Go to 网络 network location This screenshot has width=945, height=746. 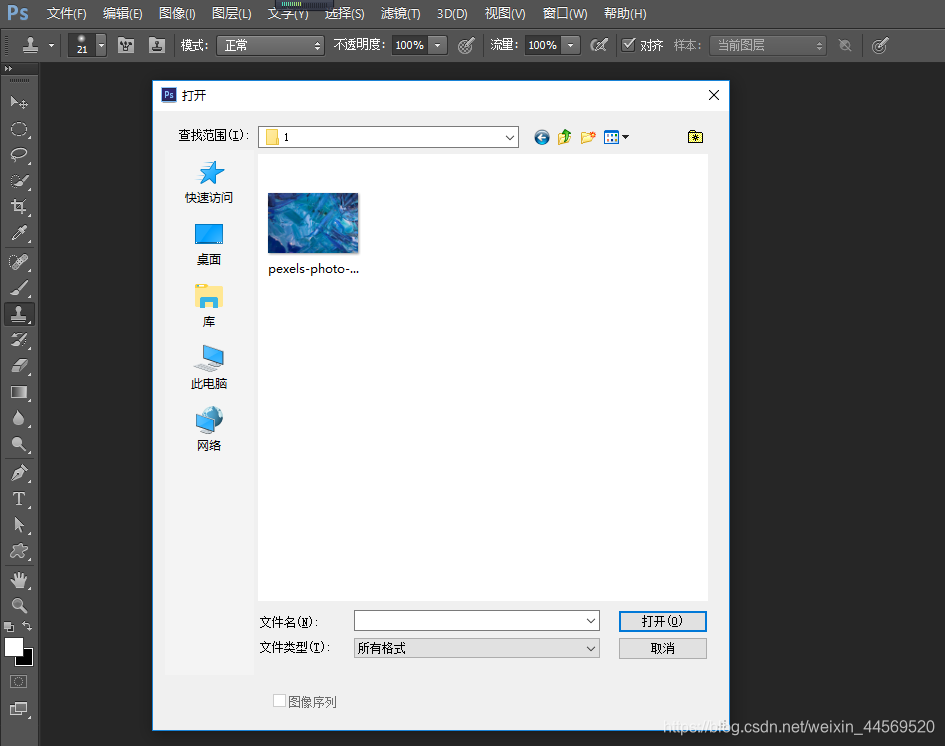[x=209, y=429]
